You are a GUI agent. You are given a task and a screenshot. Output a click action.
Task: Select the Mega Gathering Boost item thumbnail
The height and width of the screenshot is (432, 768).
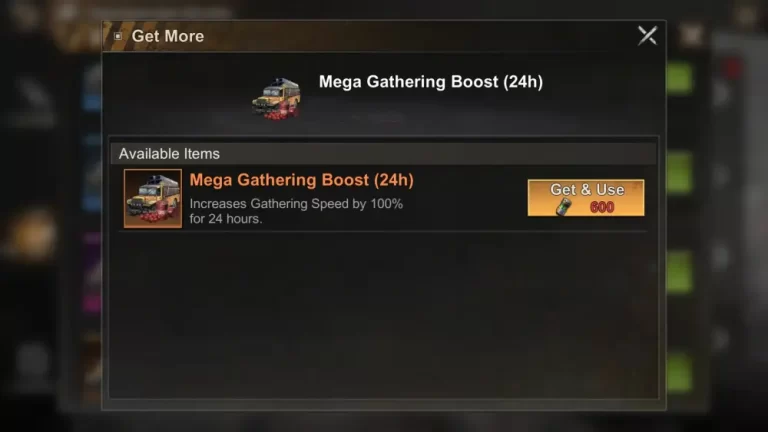153,198
